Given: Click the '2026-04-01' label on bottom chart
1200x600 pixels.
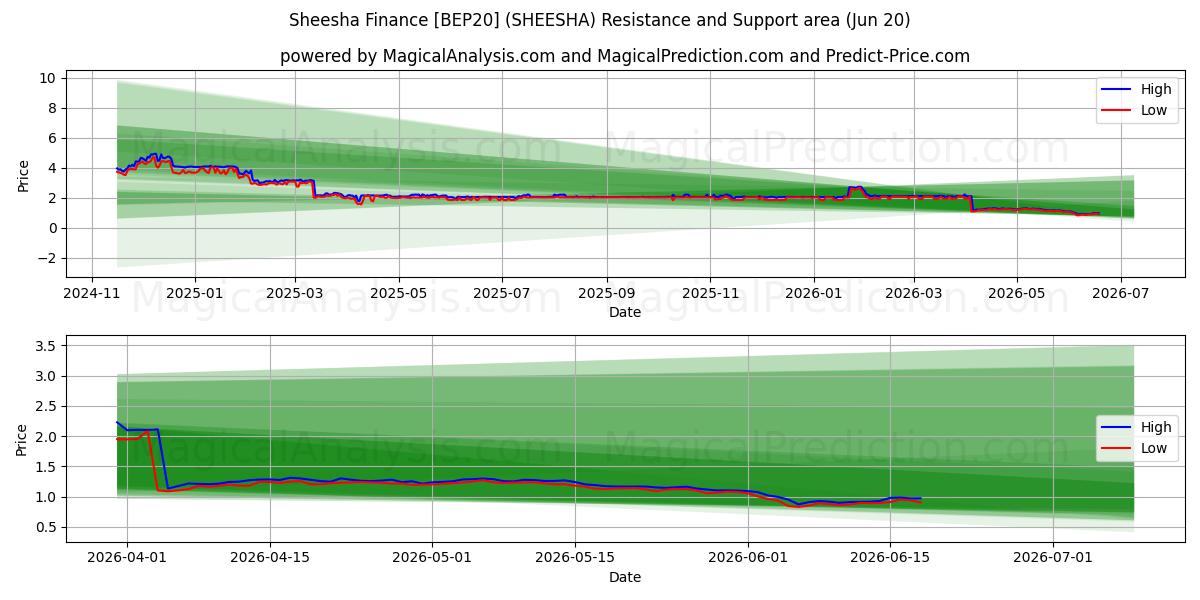Looking at the screenshot, I should pyautogui.click(x=127, y=560).
